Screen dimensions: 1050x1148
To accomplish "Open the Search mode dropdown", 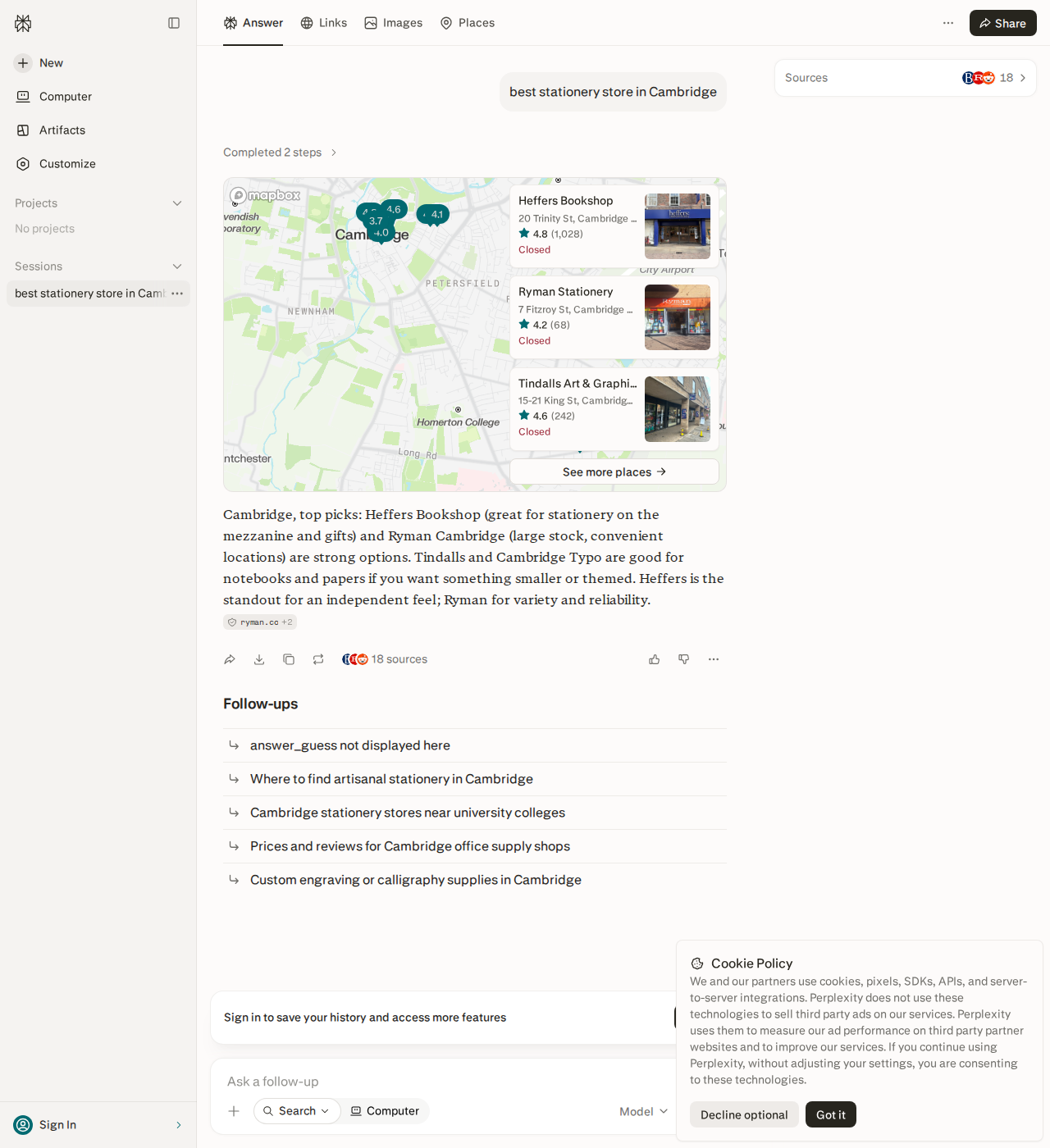I will pyautogui.click(x=297, y=1111).
